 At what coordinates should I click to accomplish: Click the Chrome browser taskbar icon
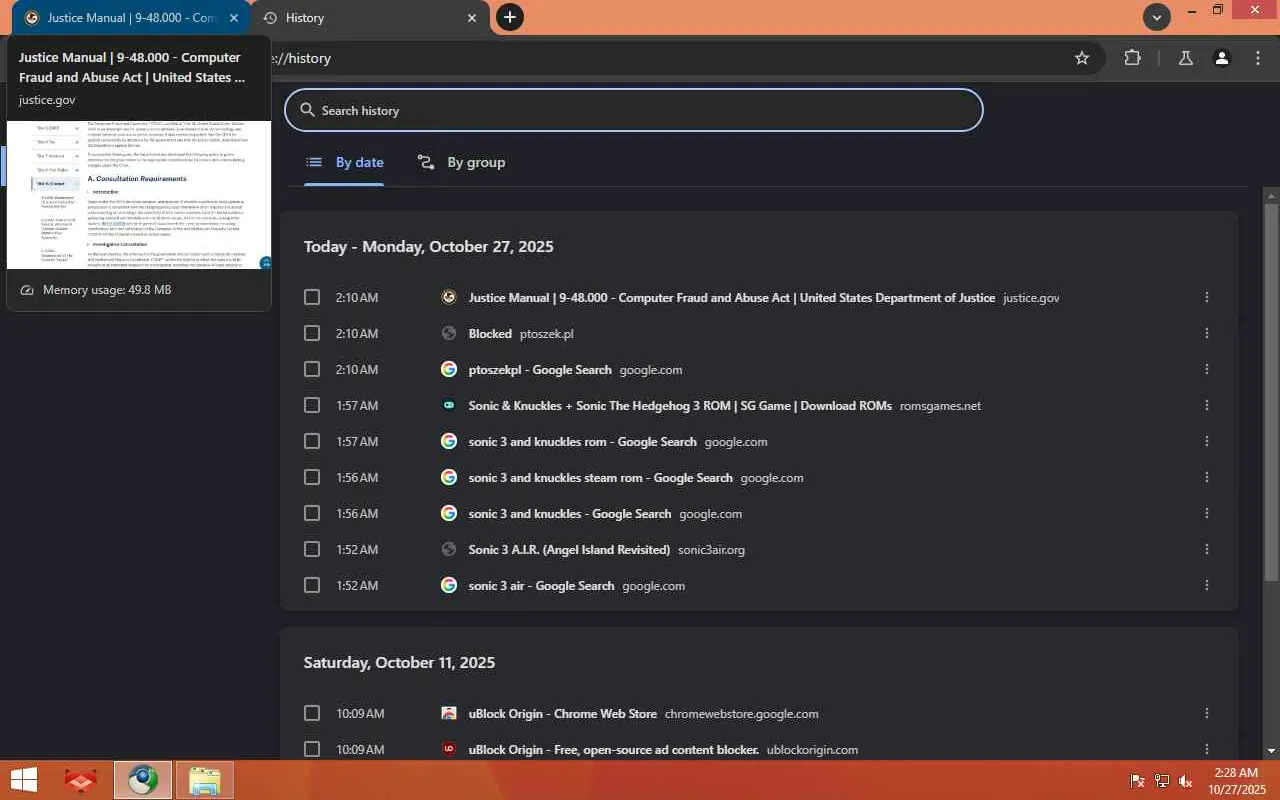[x=142, y=780]
